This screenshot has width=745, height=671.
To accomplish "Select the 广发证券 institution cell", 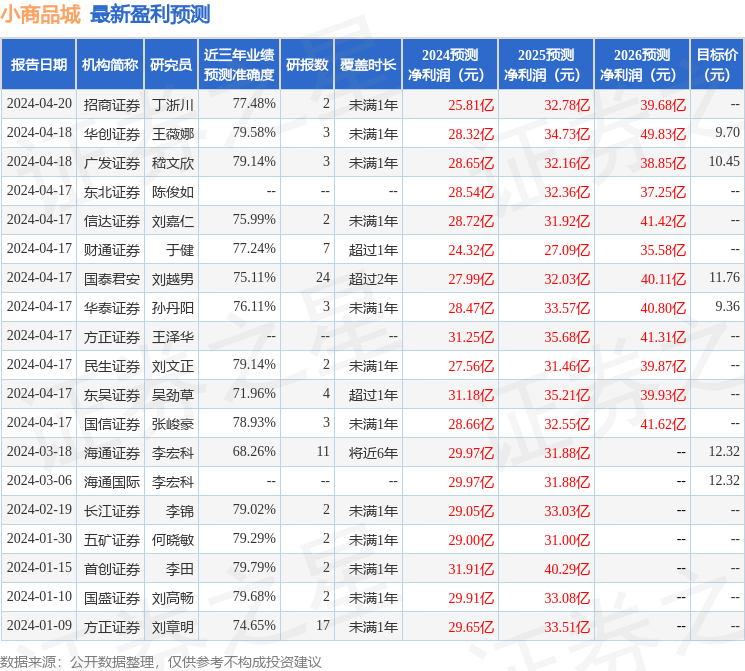I will pyautogui.click(x=112, y=163).
